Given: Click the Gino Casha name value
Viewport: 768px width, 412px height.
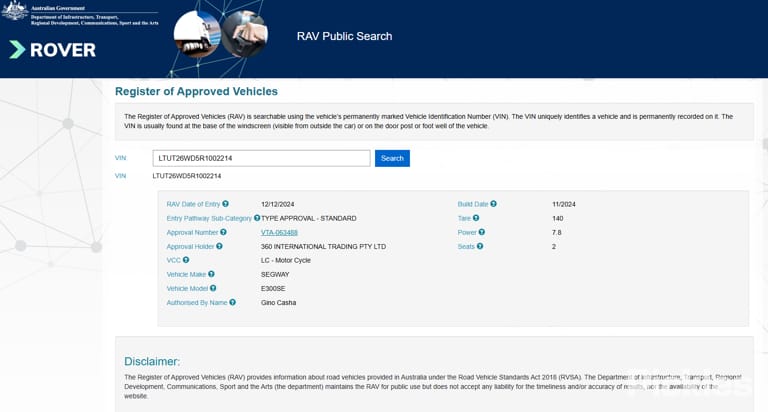Looking at the screenshot, I should click(279, 303).
